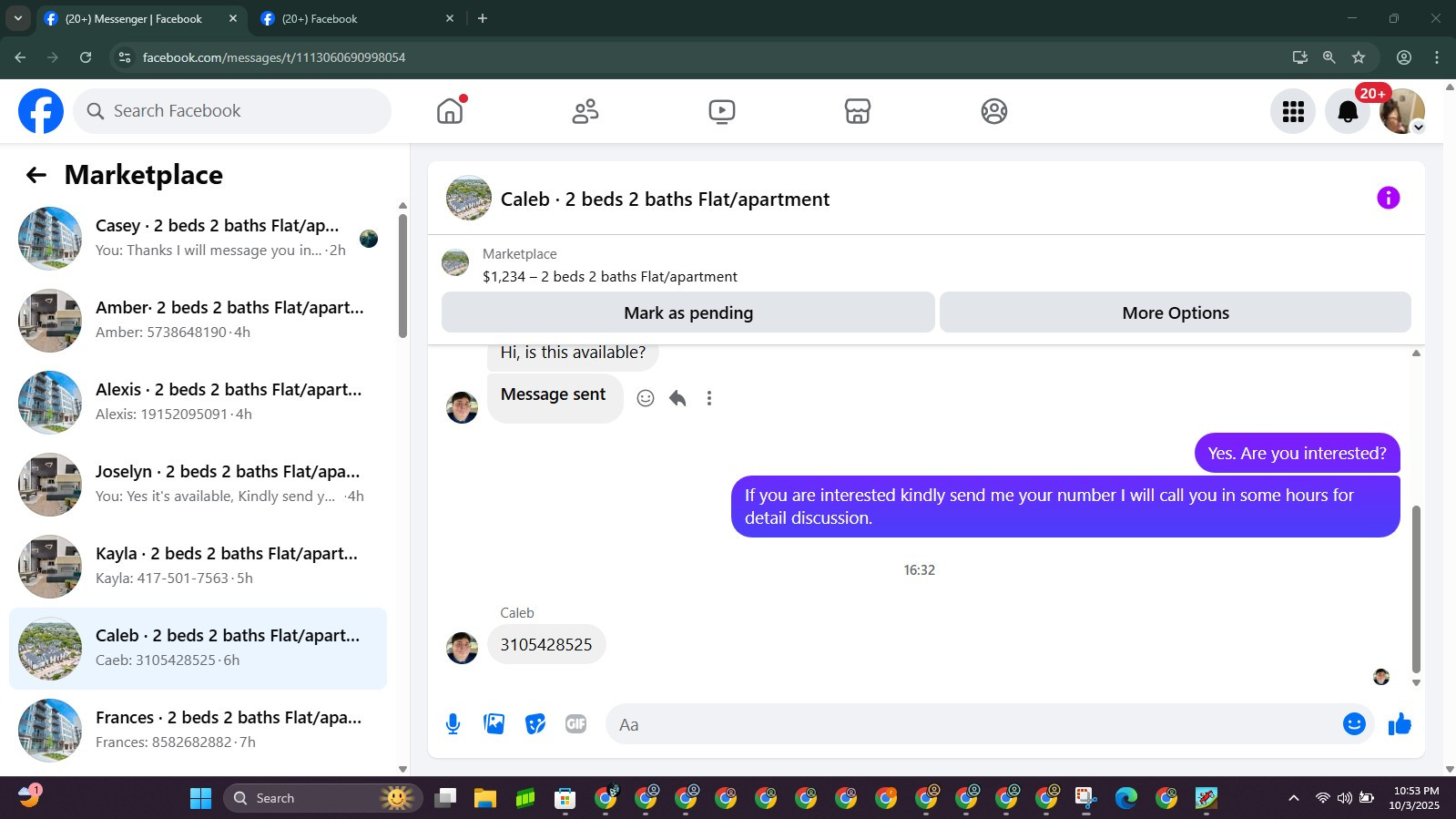Image resolution: width=1456 pixels, height=819 pixels.
Task: Click the conversation list scrollbar
Action: click(x=402, y=276)
